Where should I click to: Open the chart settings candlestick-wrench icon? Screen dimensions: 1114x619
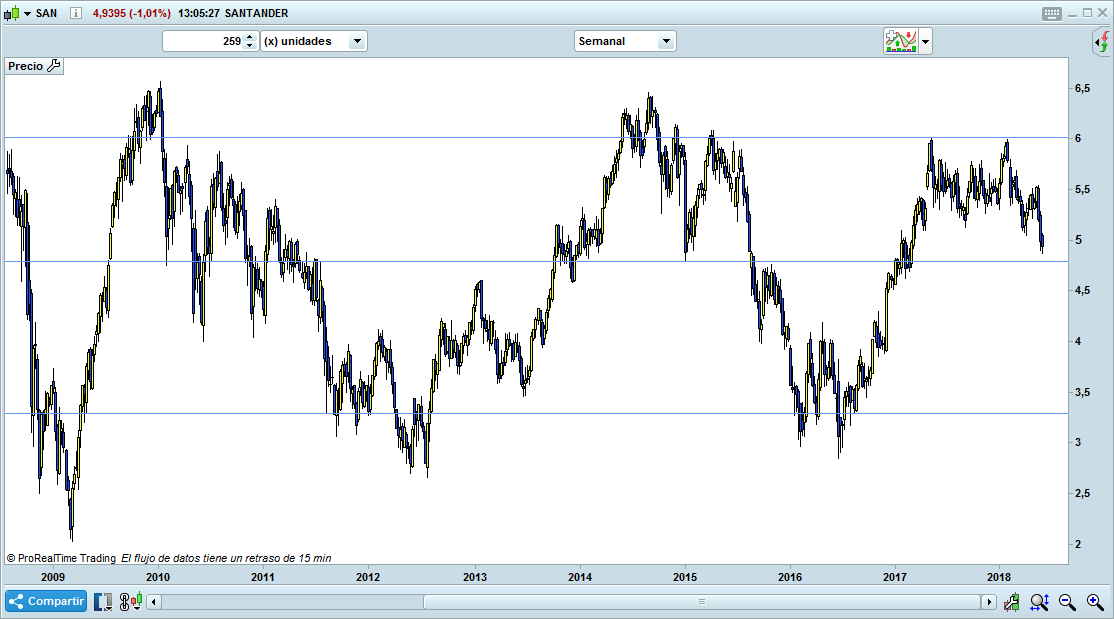pos(1011,601)
